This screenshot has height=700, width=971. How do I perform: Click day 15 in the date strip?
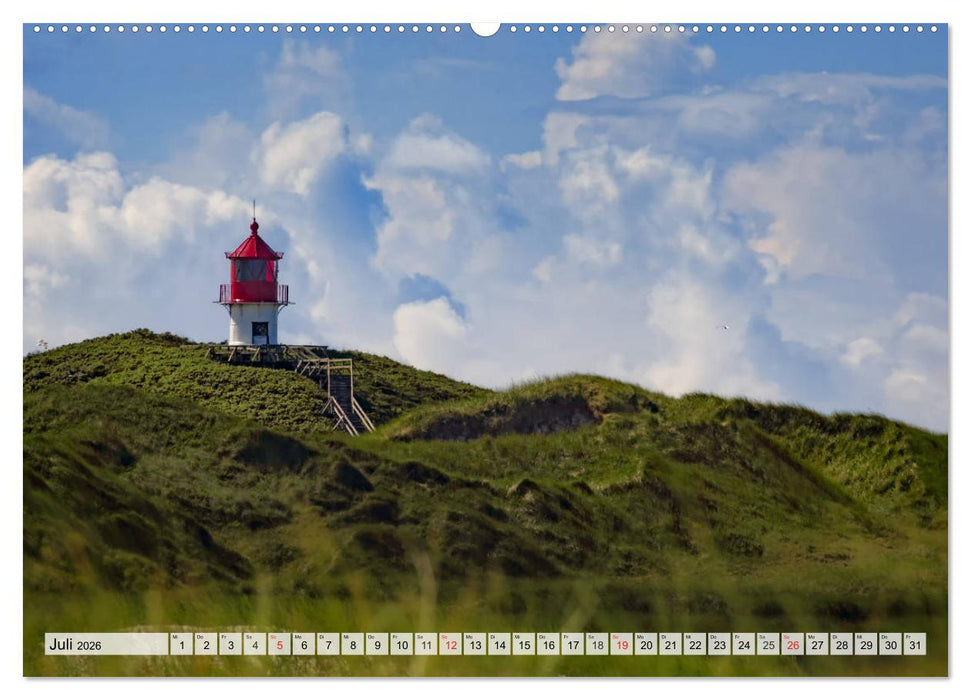coord(523,644)
